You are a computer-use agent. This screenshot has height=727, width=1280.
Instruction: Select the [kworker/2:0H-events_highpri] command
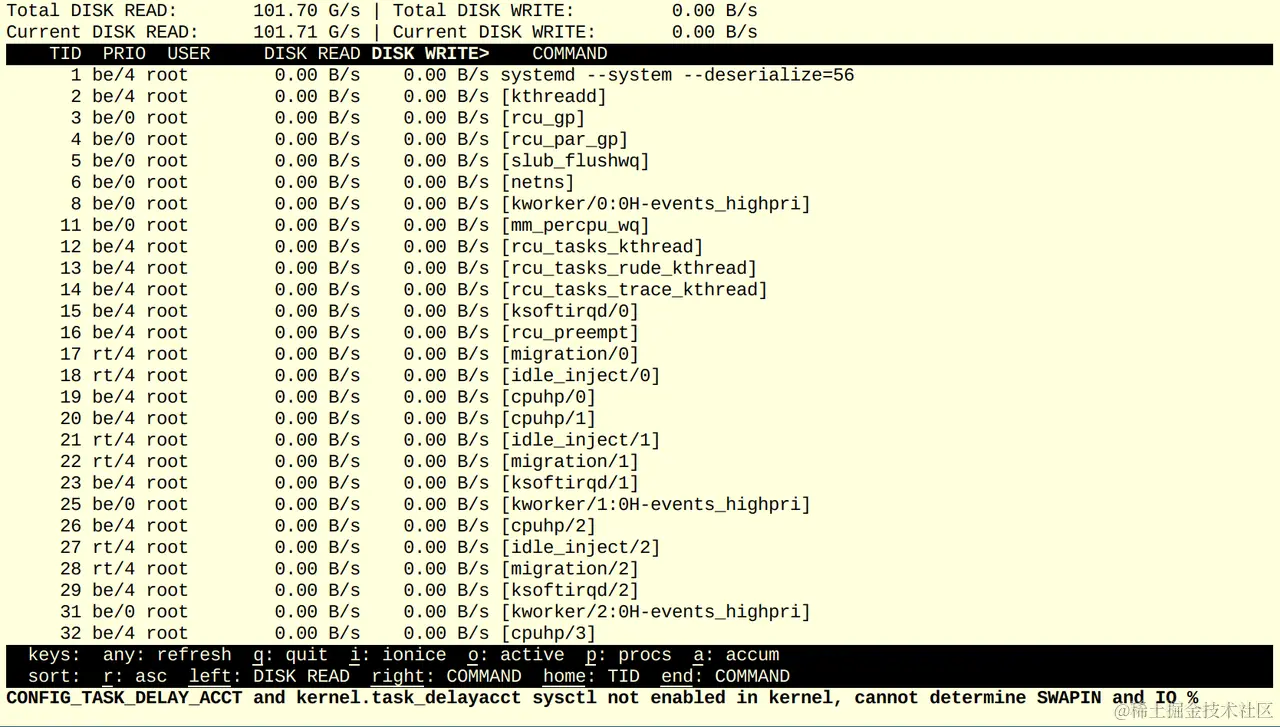pos(656,612)
